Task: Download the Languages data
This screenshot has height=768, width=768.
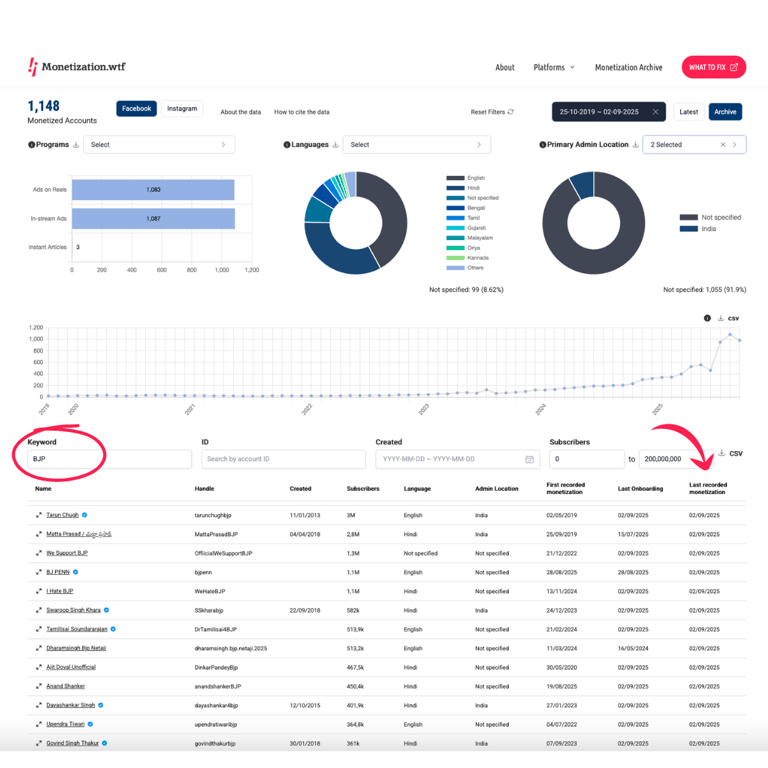Action: coord(336,144)
